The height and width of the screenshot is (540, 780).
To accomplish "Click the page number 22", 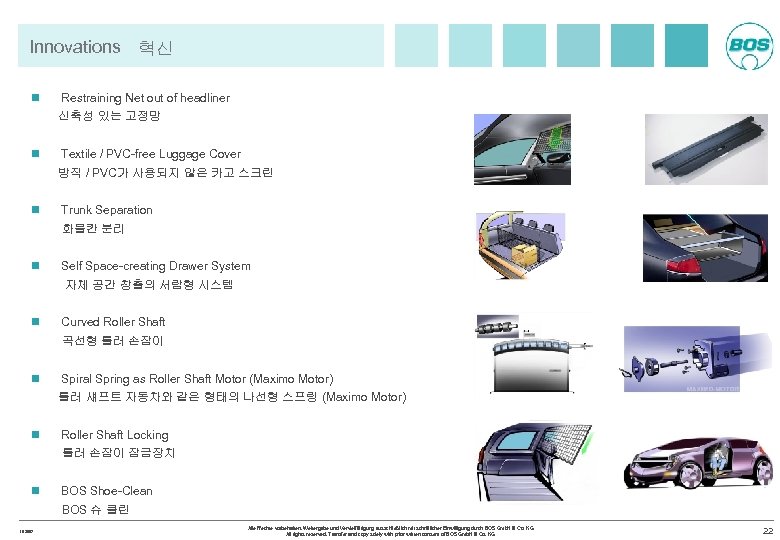I will pyautogui.click(x=768, y=531).
